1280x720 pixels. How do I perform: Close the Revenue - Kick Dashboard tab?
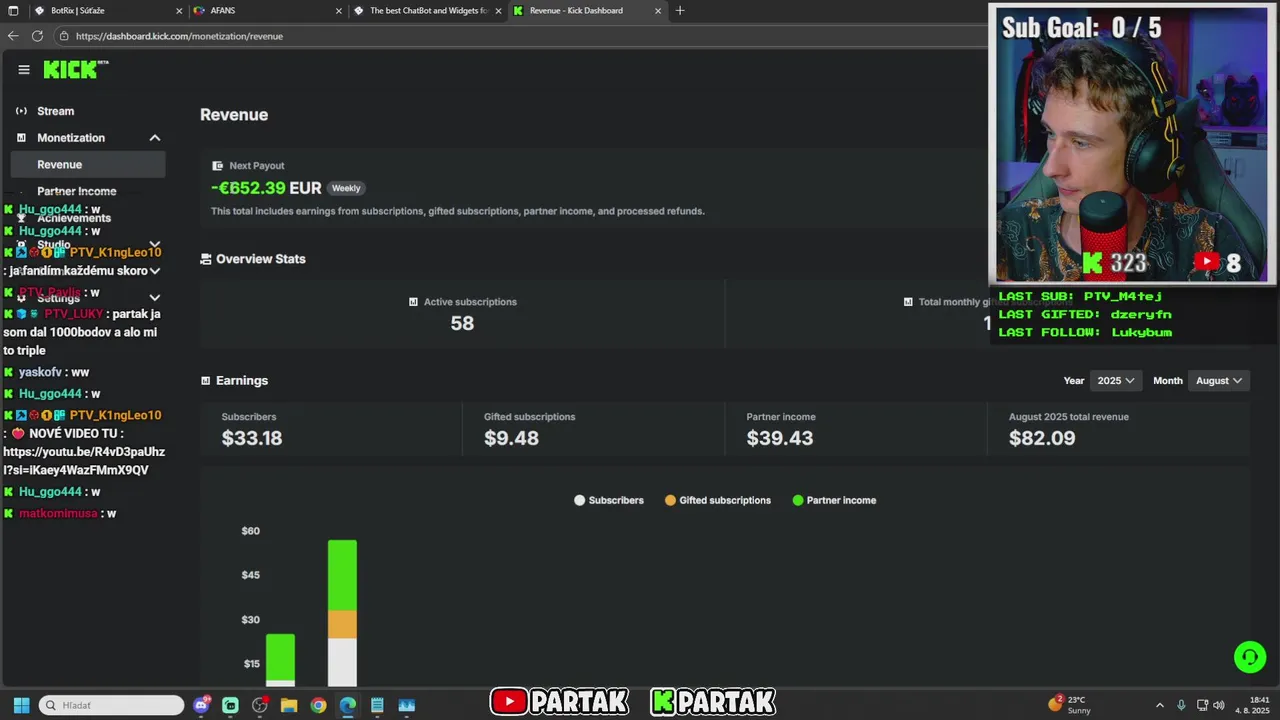click(x=658, y=11)
